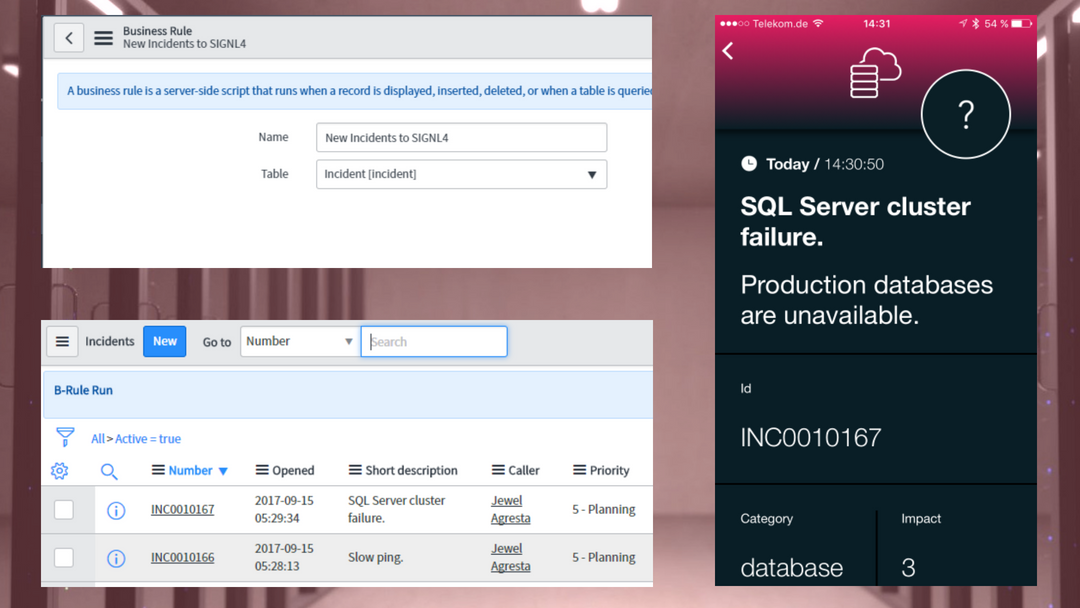This screenshot has width=1080, height=608.
Task: Click the 'New Incidents to SIGNL4' header subtitle
Action: [185, 44]
